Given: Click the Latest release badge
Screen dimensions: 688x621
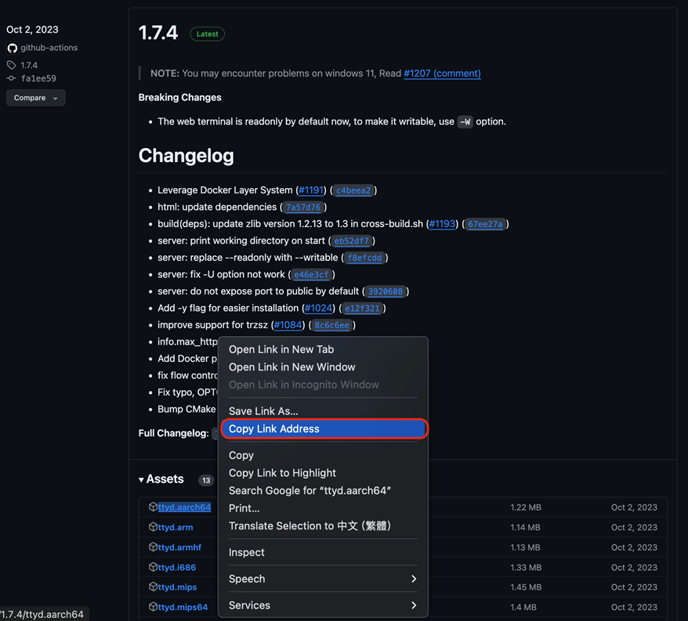Looking at the screenshot, I should tap(207, 34).
